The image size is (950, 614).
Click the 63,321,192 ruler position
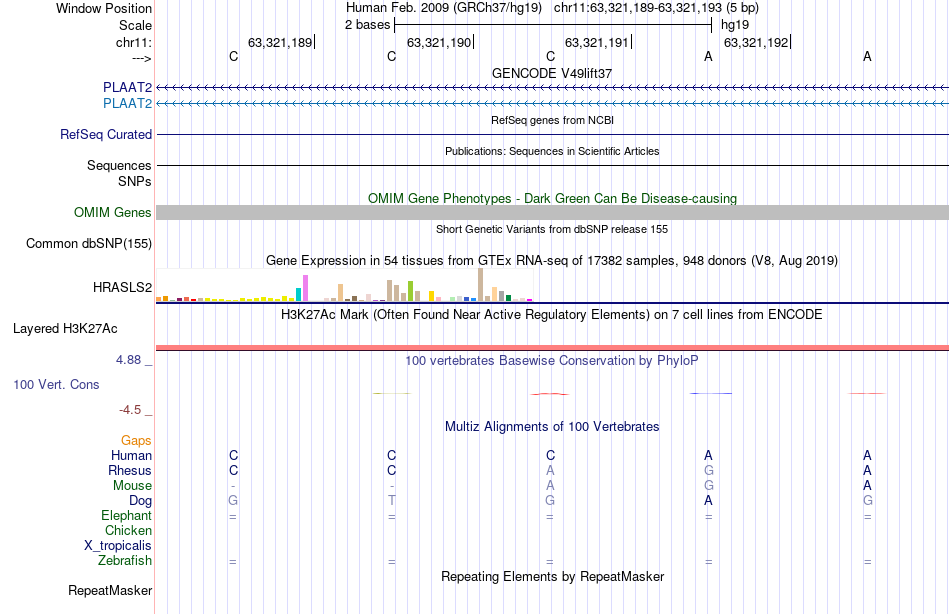[x=756, y=42]
